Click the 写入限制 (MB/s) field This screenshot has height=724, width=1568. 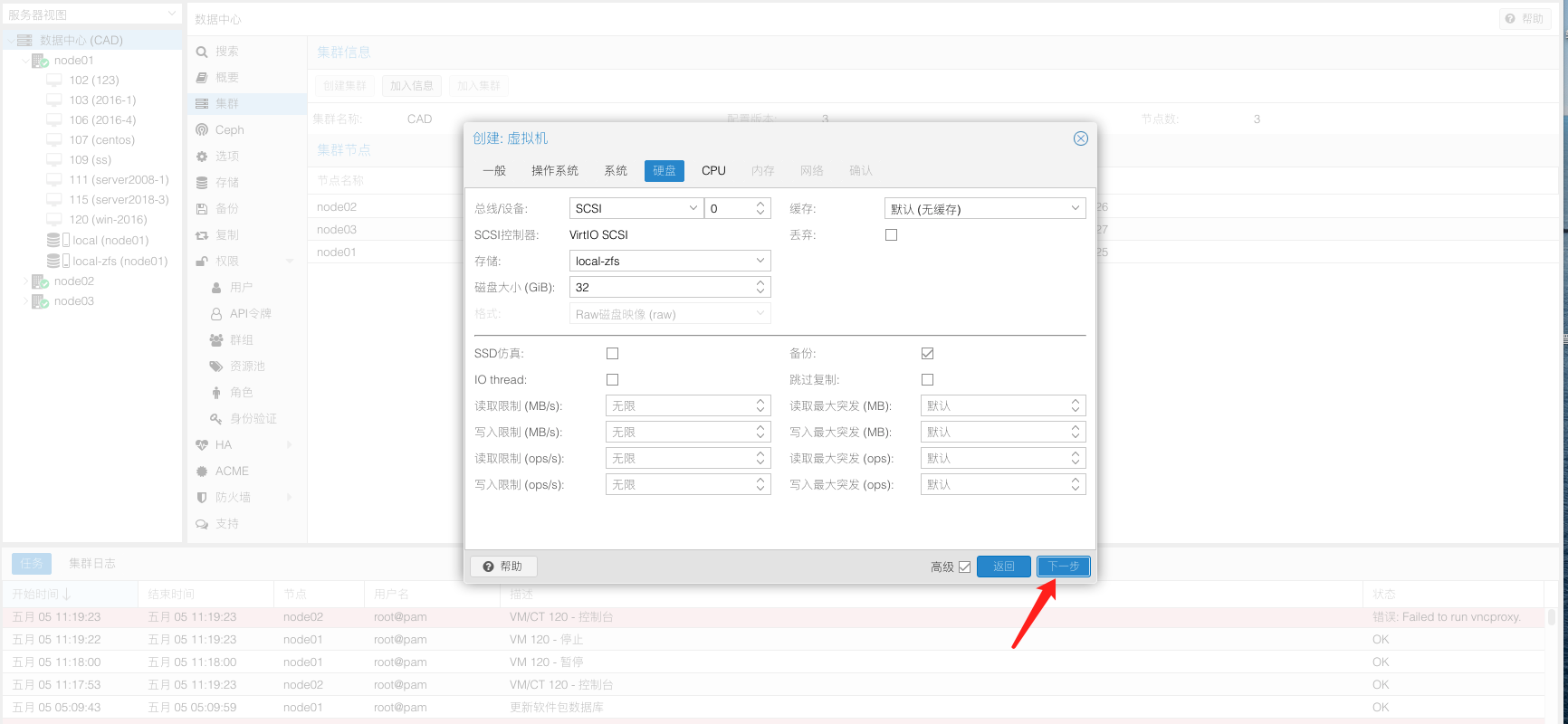tap(688, 432)
